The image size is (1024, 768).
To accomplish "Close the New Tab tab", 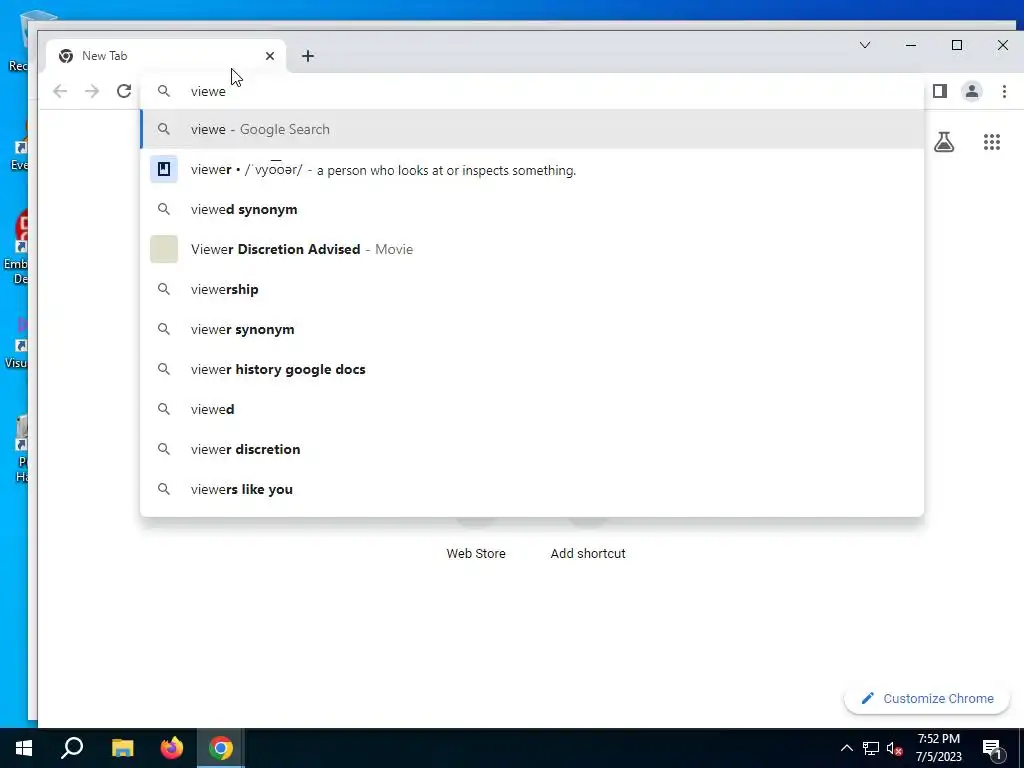I will tap(270, 56).
